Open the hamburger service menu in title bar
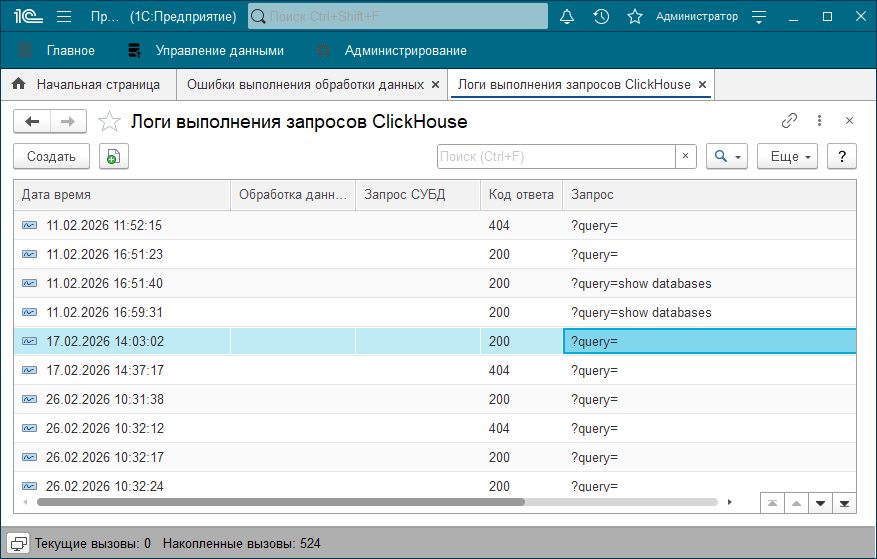 click(x=64, y=17)
